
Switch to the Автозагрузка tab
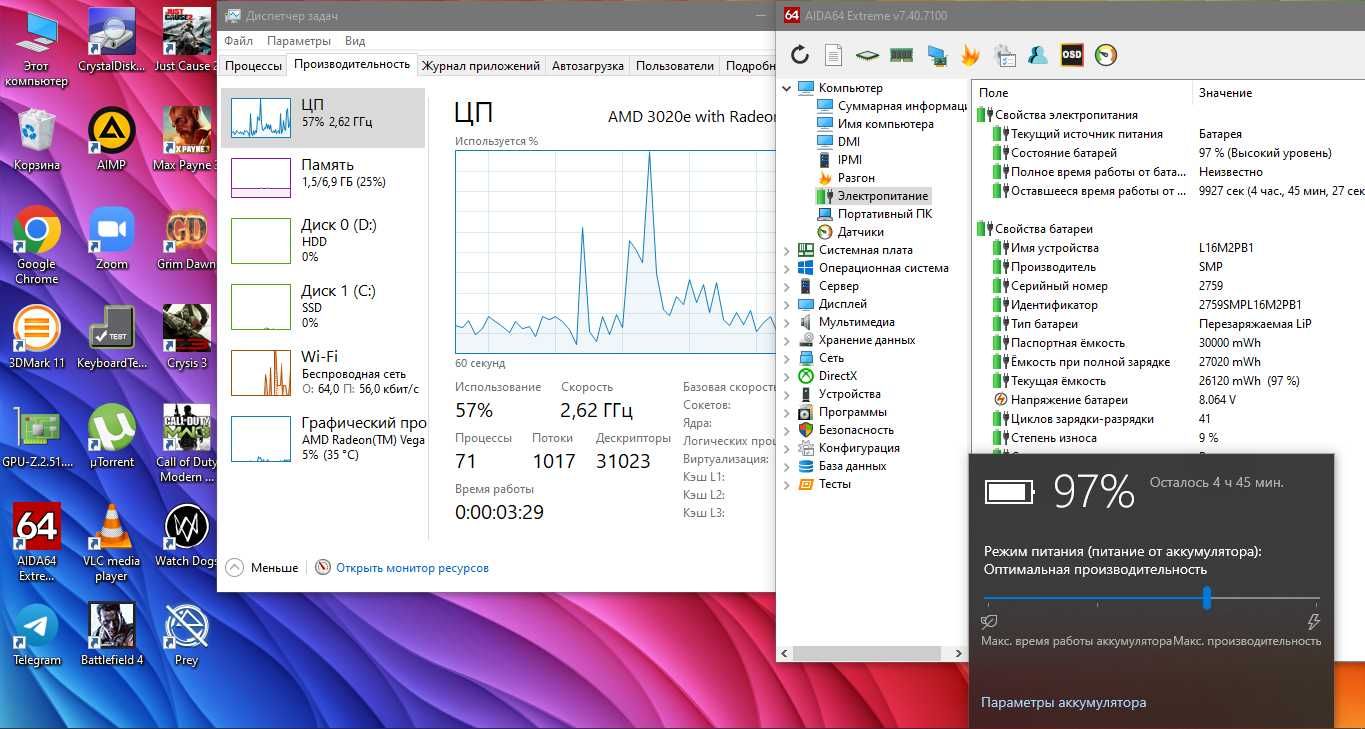(x=588, y=66)
